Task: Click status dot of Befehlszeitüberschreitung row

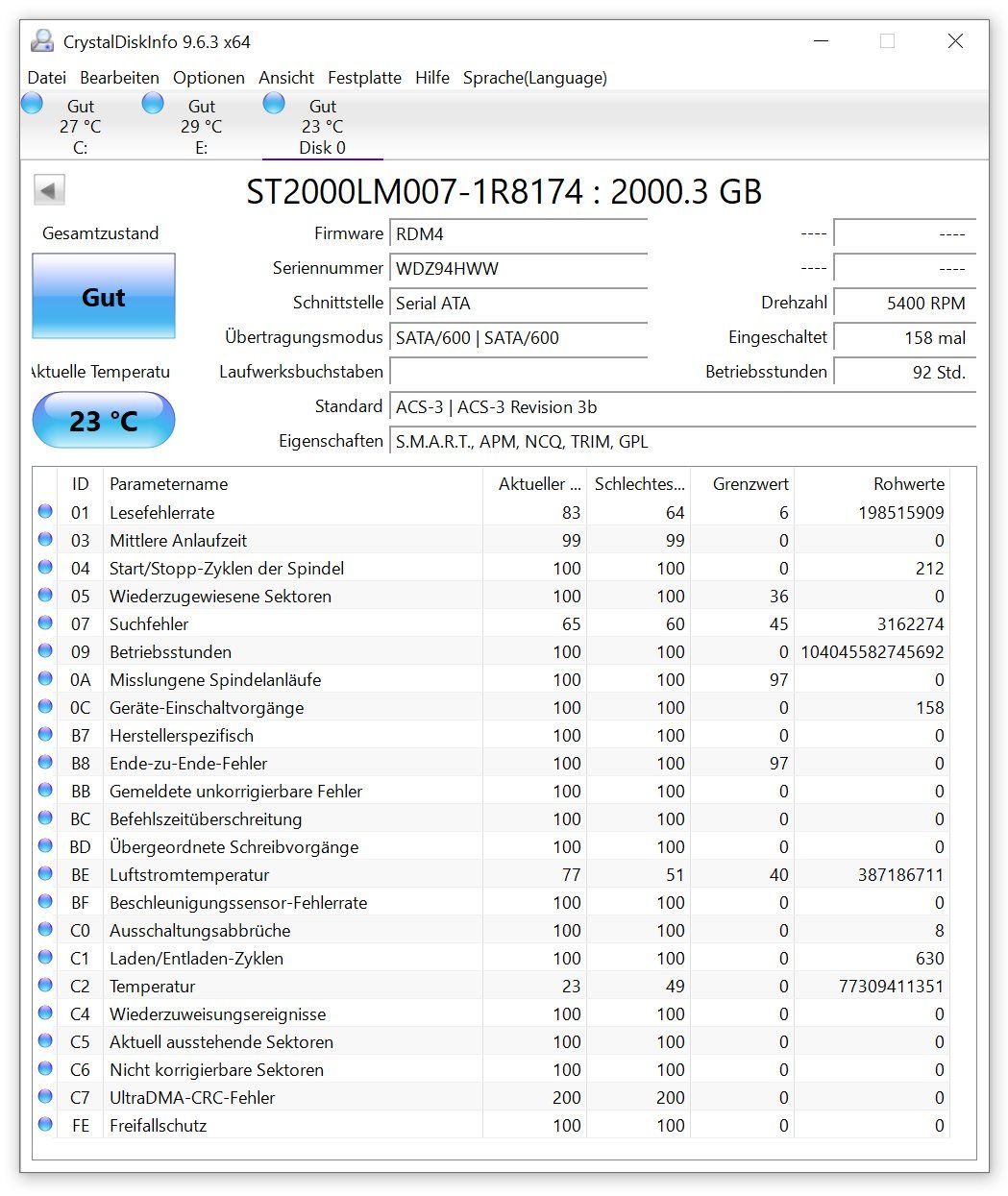Action: coord(45,818)
